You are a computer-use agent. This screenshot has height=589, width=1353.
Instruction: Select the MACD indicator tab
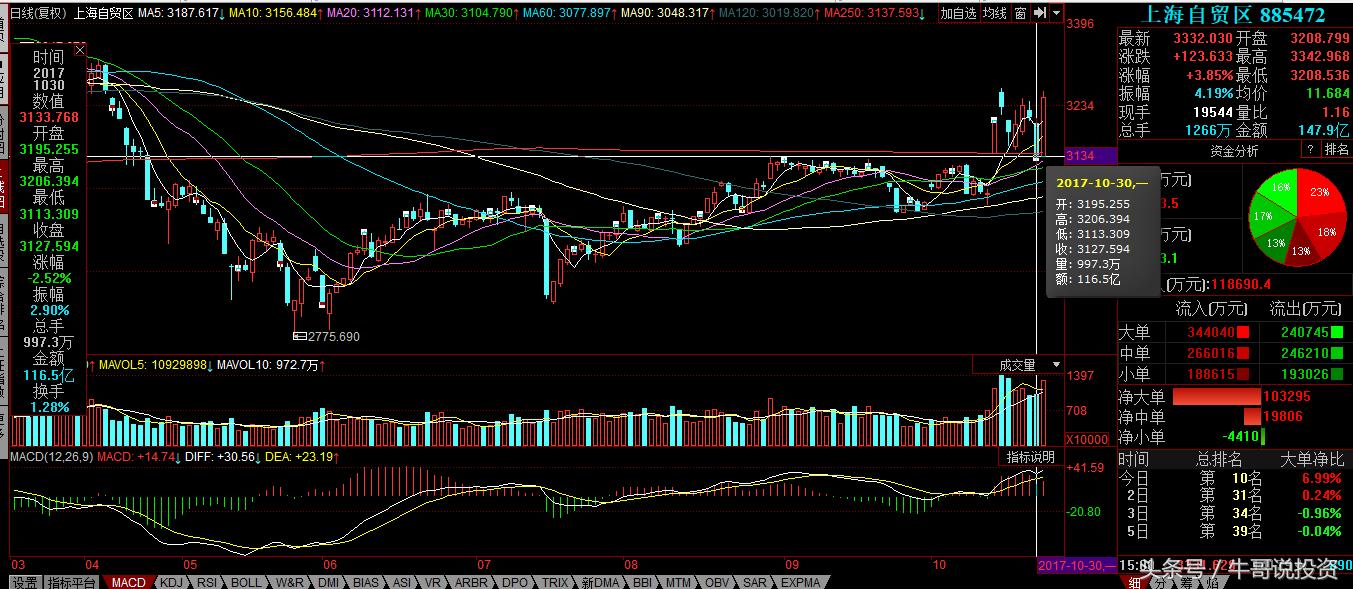tap(128, 582)
